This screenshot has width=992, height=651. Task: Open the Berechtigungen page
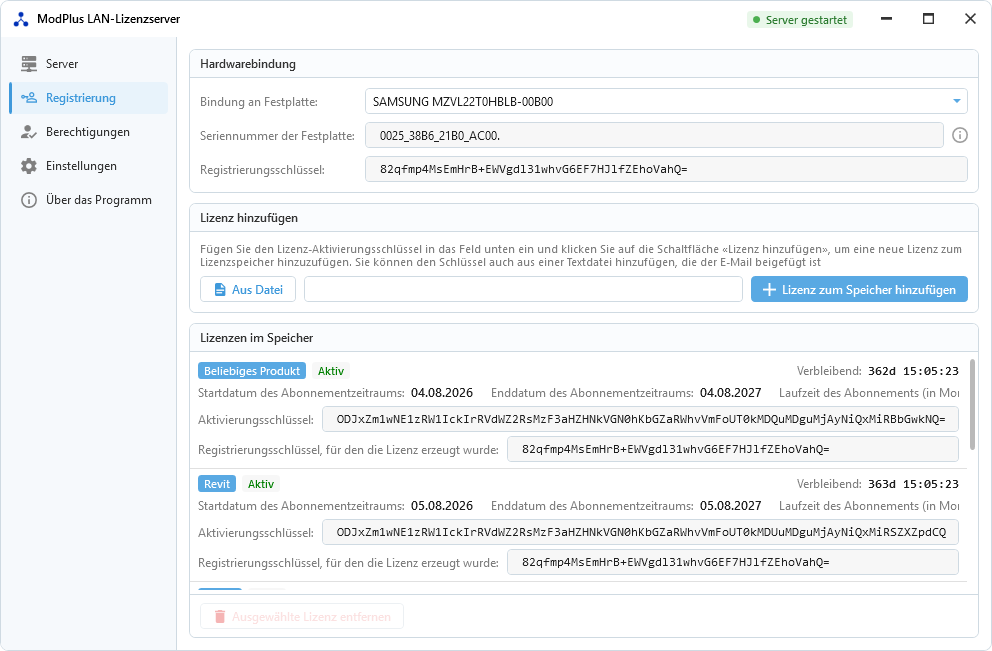coord(89,132)
